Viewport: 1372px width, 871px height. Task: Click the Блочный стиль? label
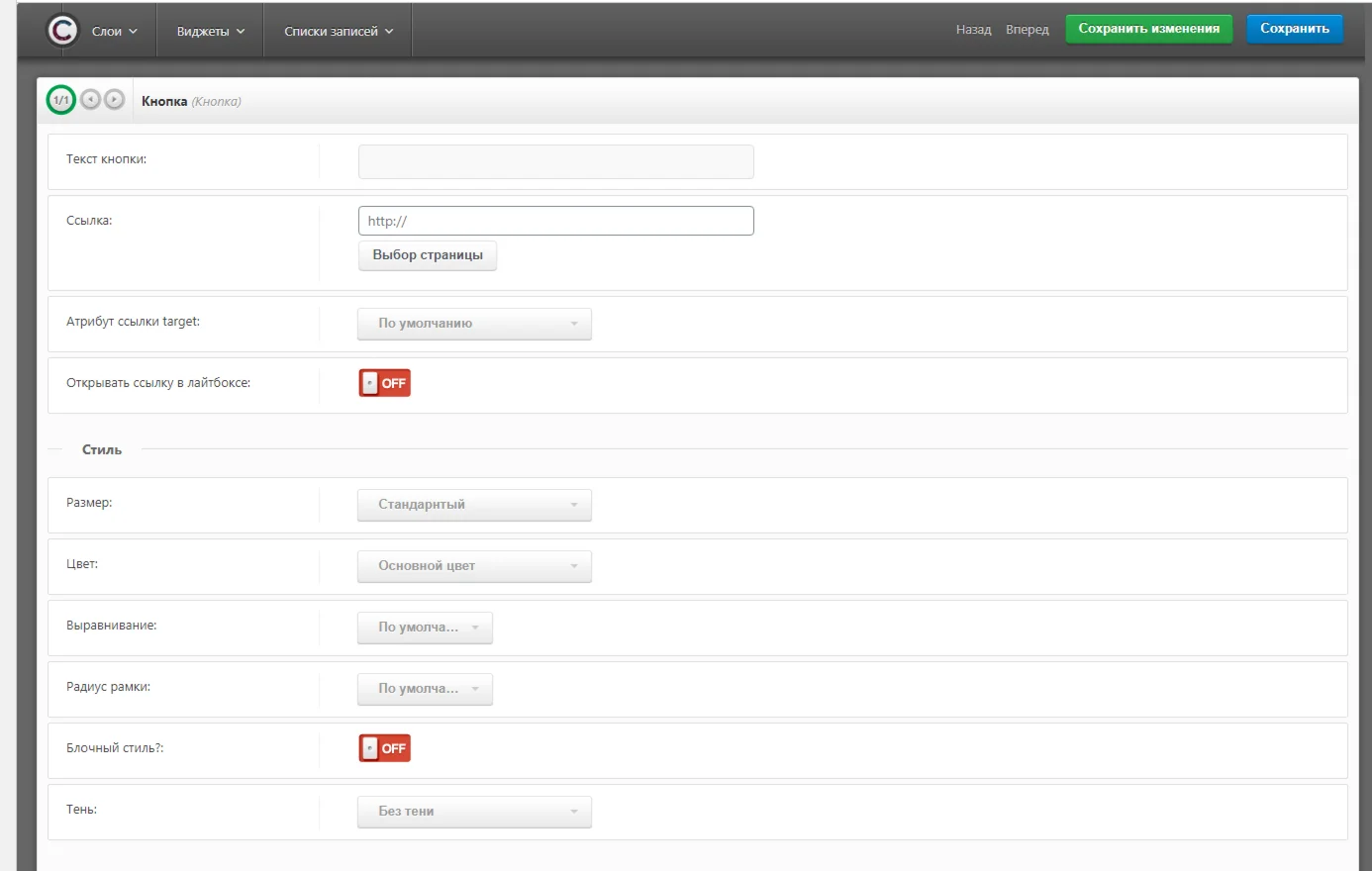[115, 748]
